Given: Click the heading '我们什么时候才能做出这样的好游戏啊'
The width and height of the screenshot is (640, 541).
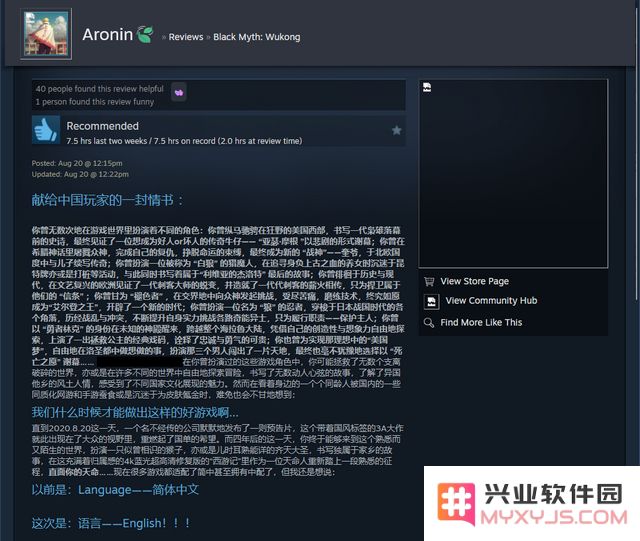Looking at the screenshot, I should pyautogui.click(x=135, y=412).
